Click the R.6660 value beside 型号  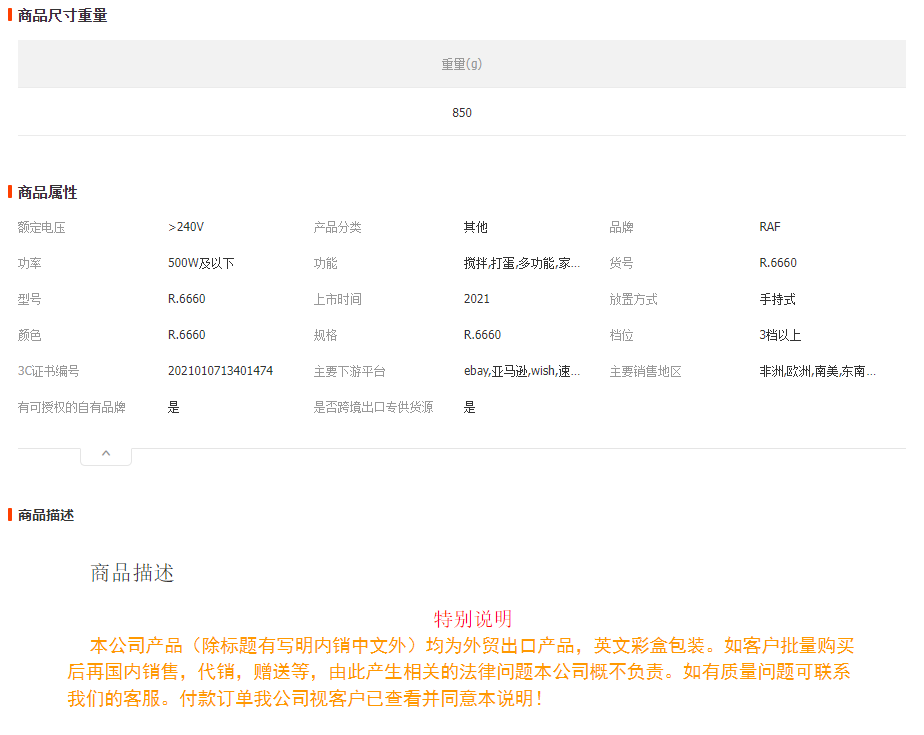[186, 299]
